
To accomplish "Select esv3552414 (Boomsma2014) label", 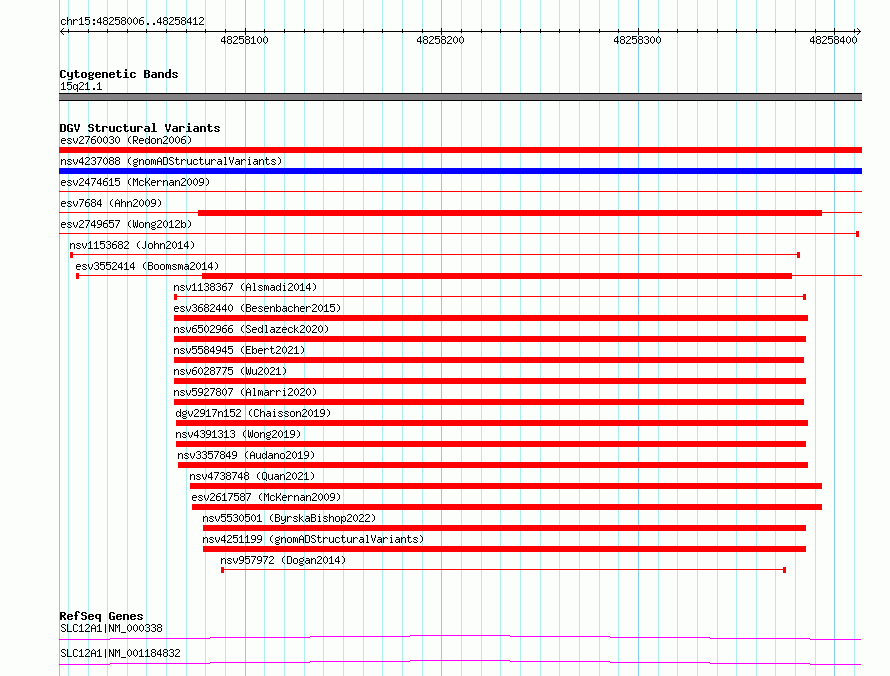I will tap(147, 266).
